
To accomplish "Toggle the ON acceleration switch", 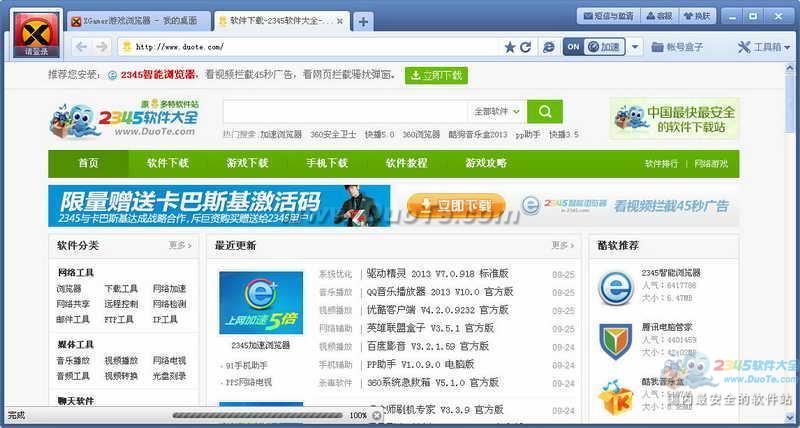I will tap(573, 47).
